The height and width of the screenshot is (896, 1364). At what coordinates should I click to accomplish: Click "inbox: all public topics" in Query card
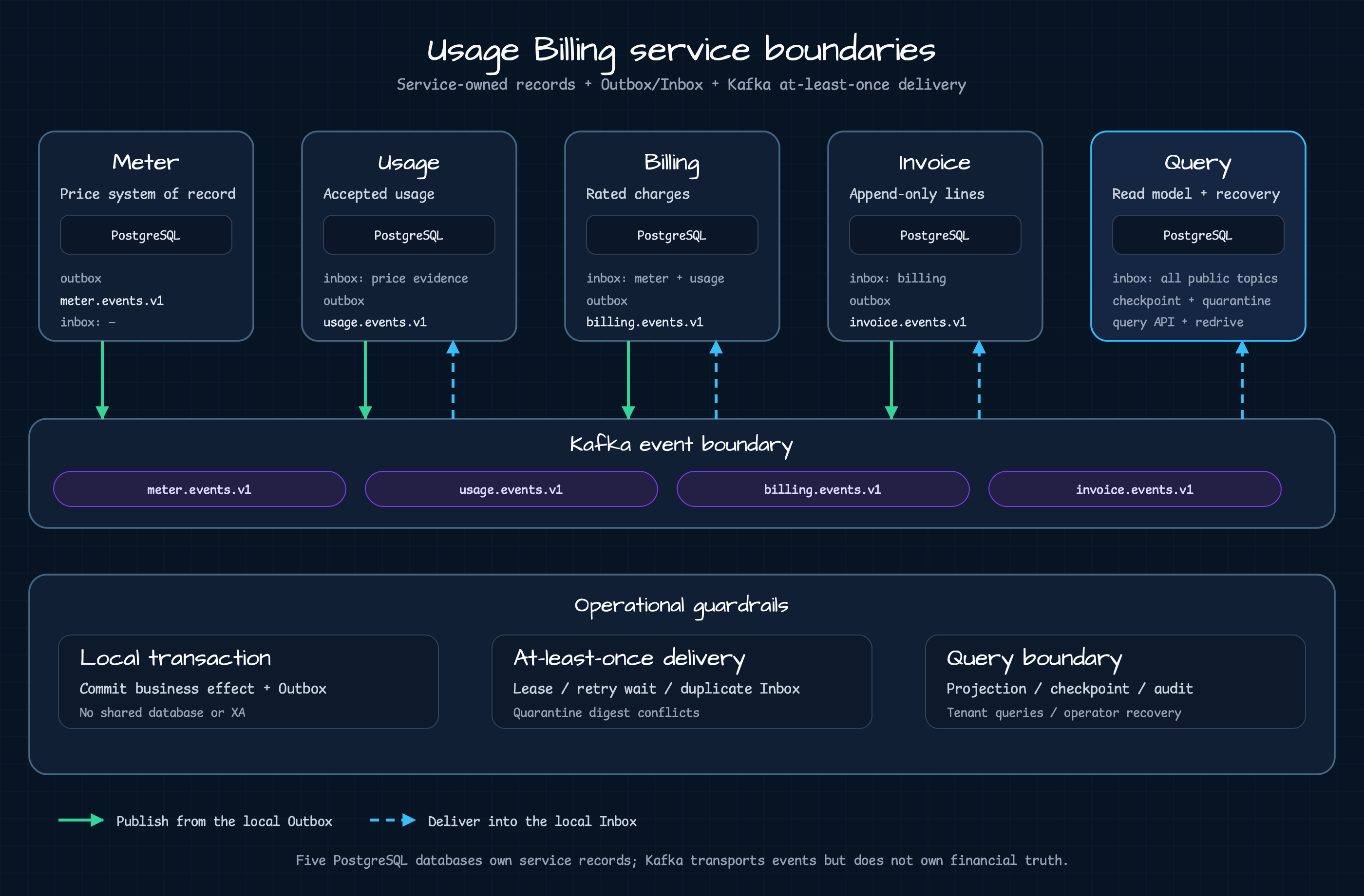[1195, 279]
